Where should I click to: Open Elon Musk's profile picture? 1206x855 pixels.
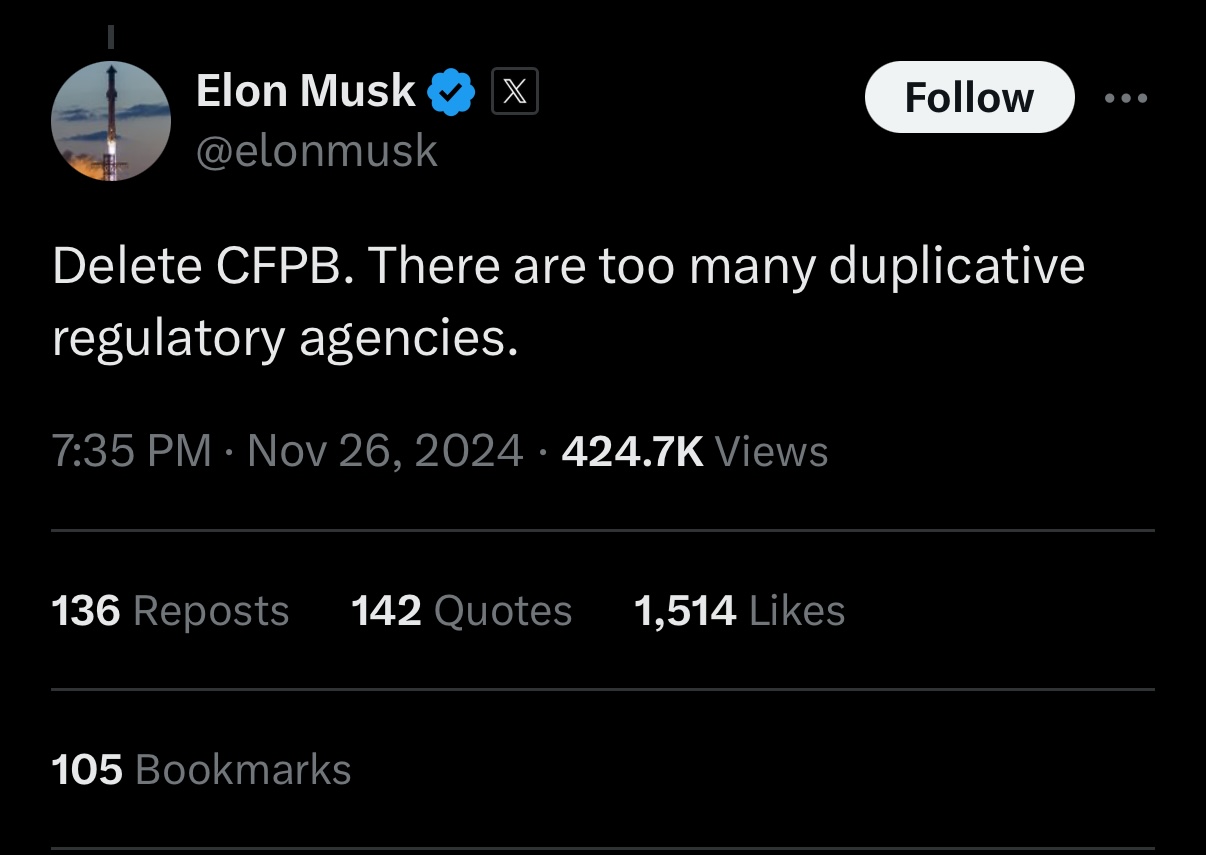(110, 120)
